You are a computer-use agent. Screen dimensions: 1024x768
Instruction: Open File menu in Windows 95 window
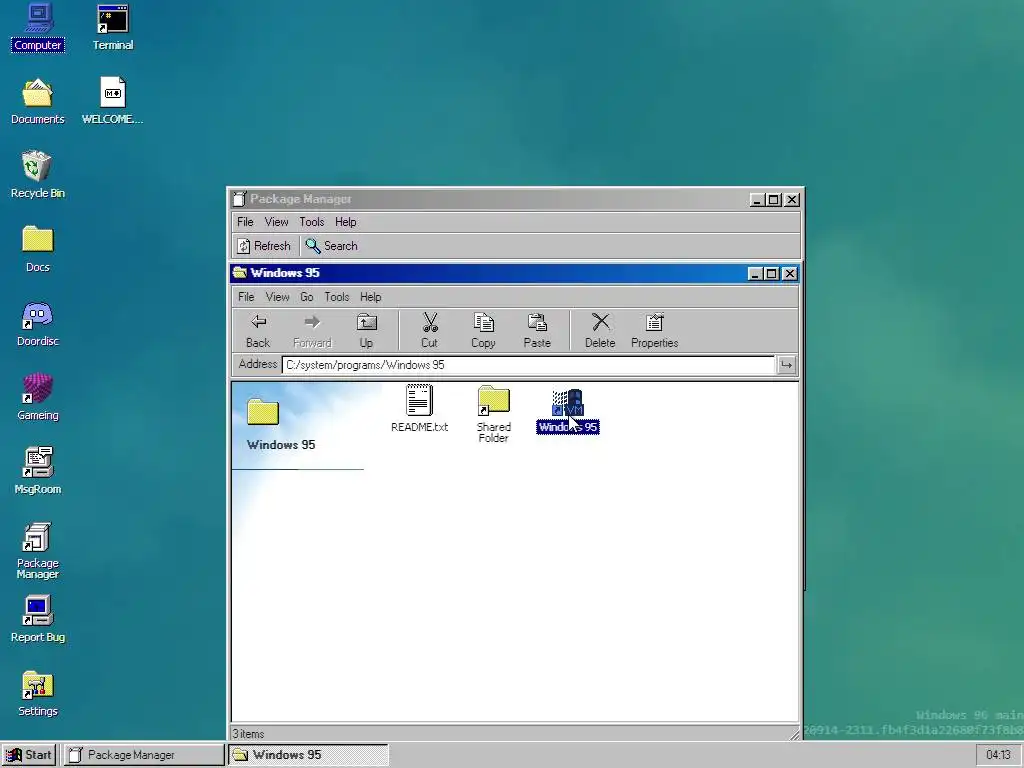point(246,296)
